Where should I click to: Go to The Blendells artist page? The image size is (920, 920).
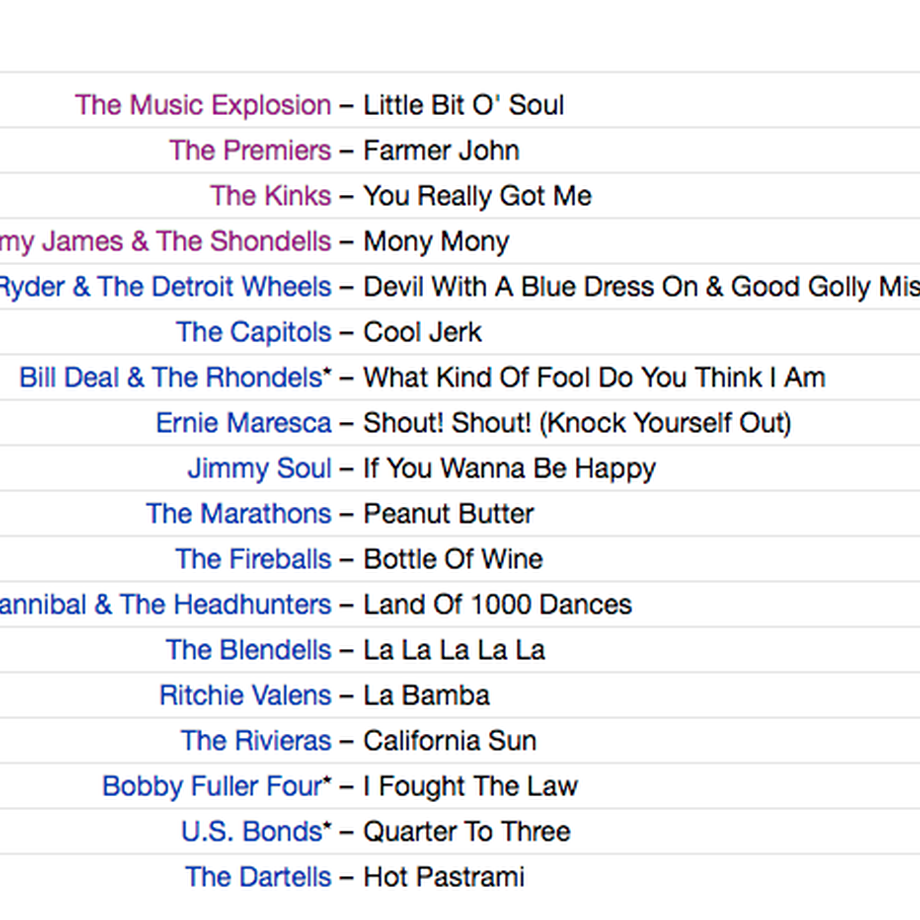249,650
